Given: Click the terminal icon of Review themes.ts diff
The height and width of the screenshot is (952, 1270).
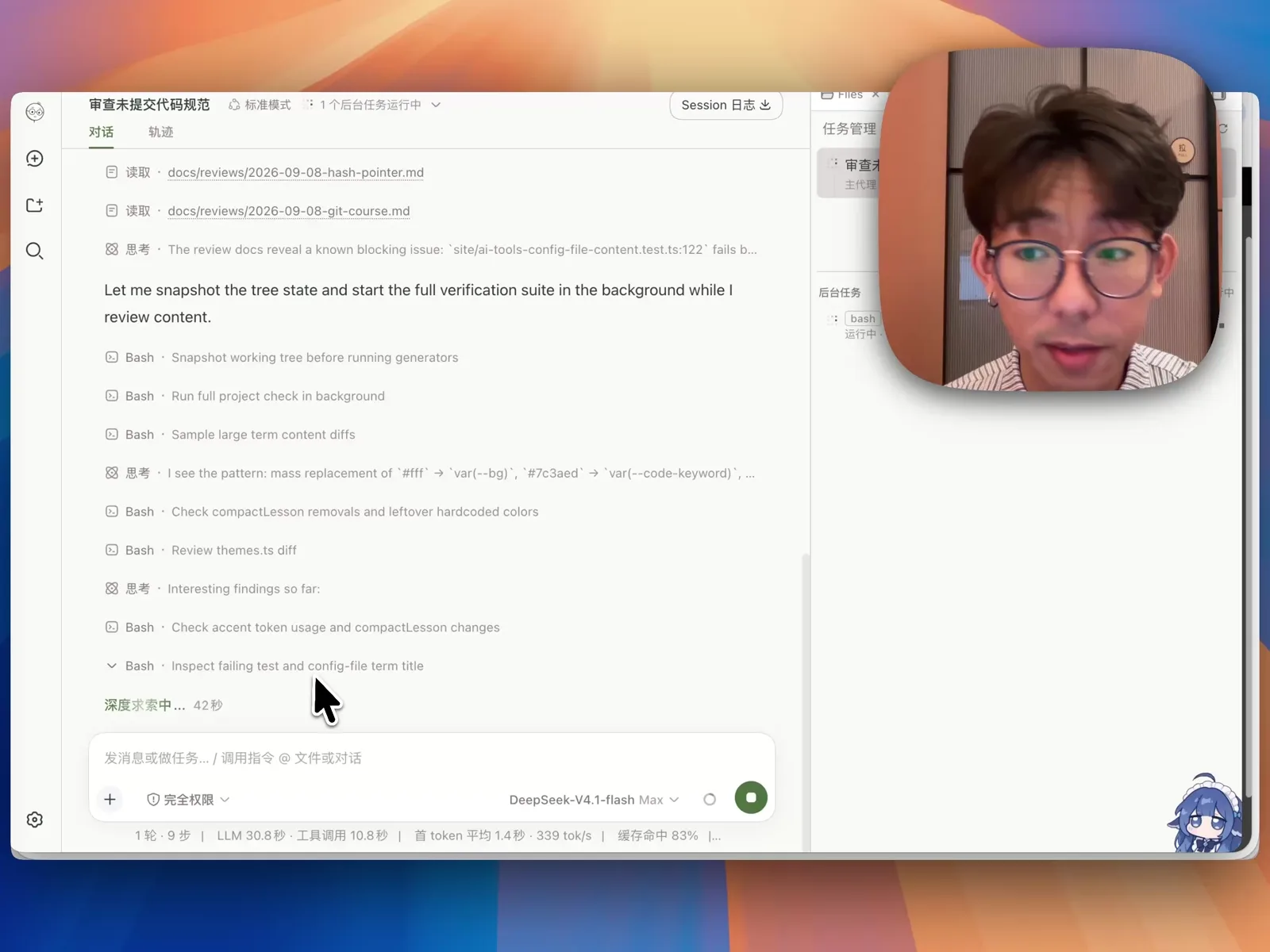Looking at the screenshot, I should tap(112, 550).
